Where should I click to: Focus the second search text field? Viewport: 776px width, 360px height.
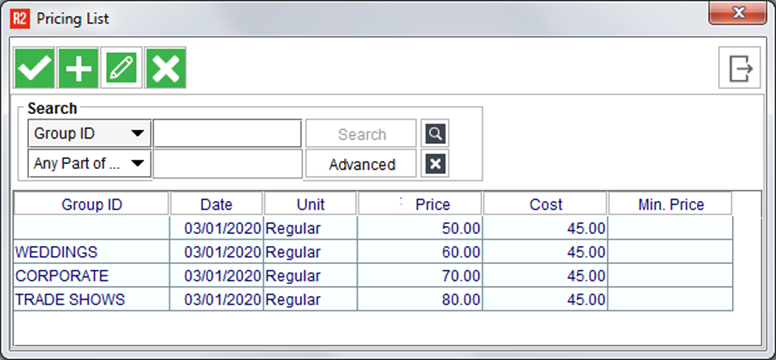click(x=227, y=164)
